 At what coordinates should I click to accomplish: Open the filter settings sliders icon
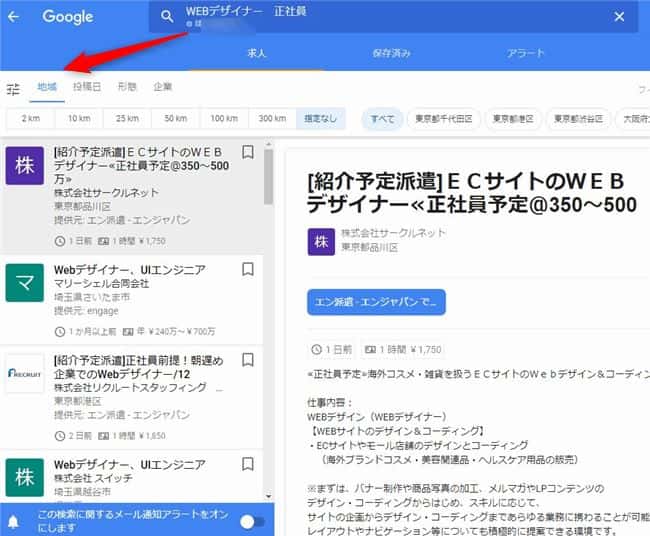(x=13, y=89)
